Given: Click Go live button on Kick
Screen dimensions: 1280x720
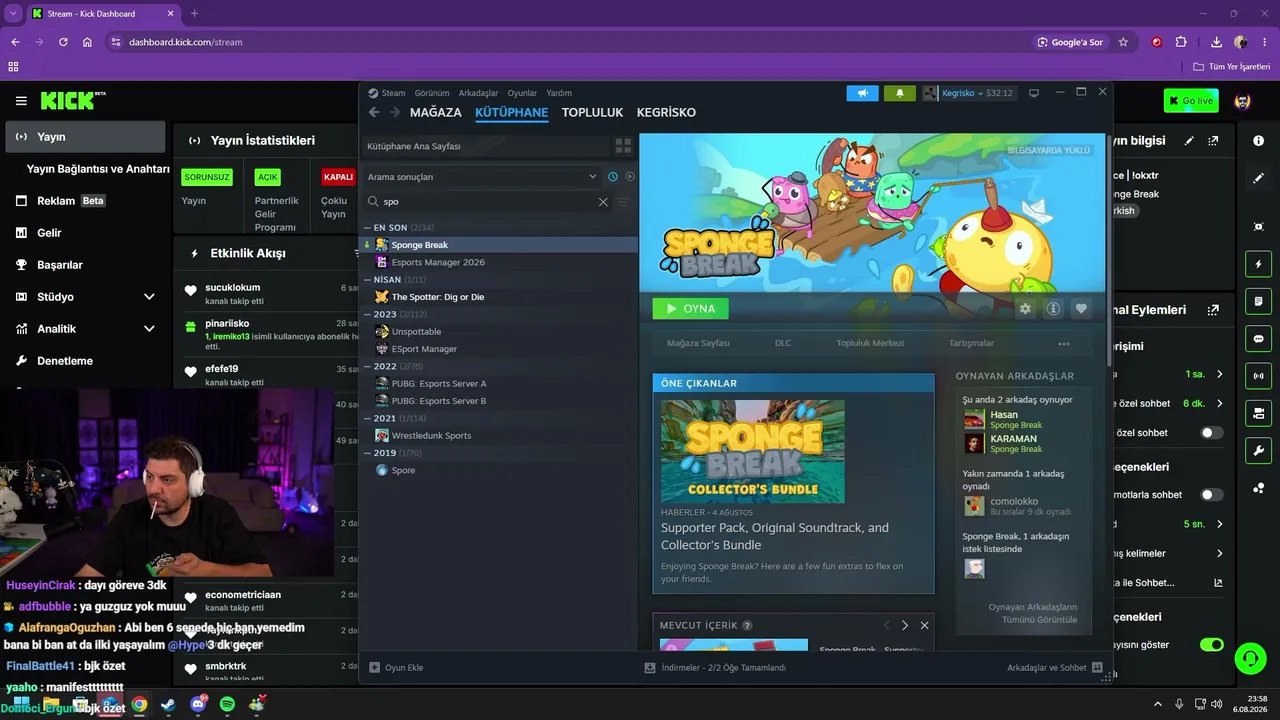Looking at the screenshot, I should pos(1191,101).
